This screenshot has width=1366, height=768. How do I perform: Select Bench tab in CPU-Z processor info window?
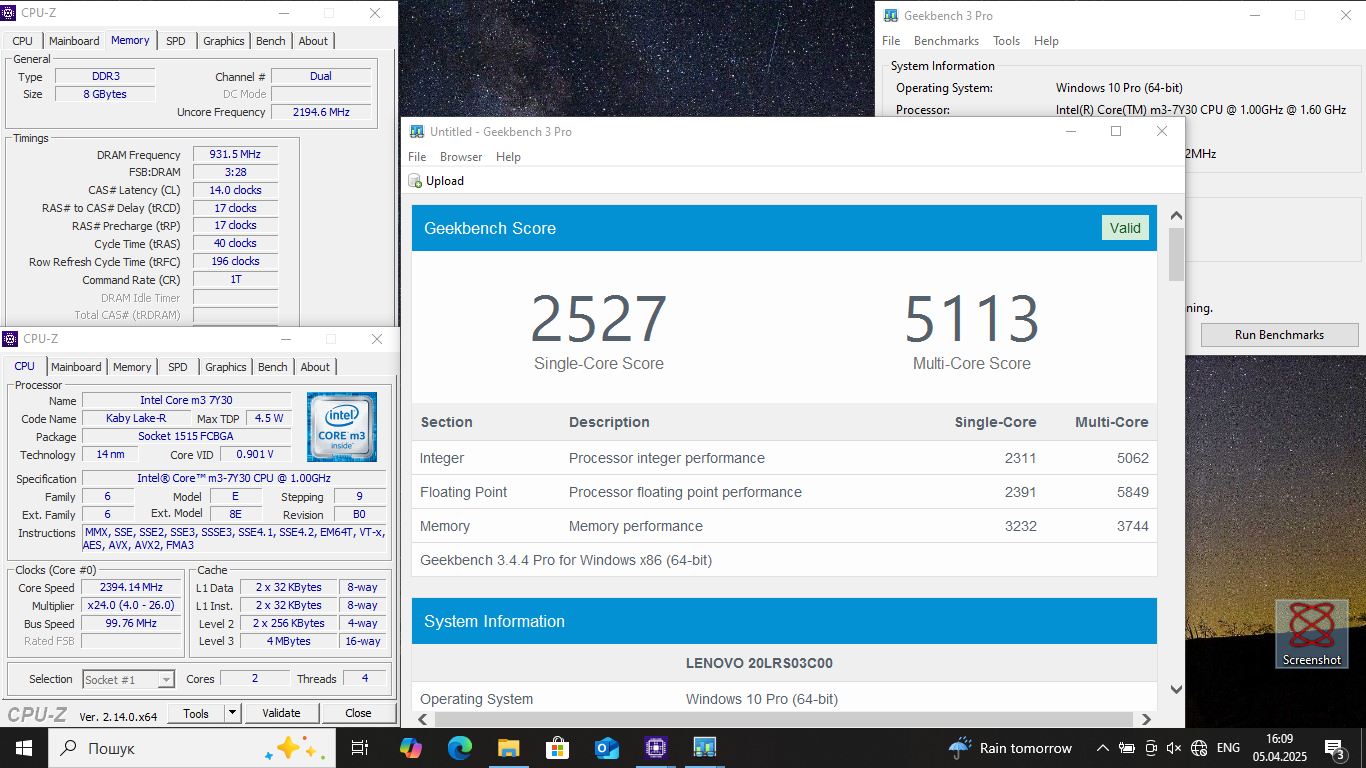(x=272, y=367)
